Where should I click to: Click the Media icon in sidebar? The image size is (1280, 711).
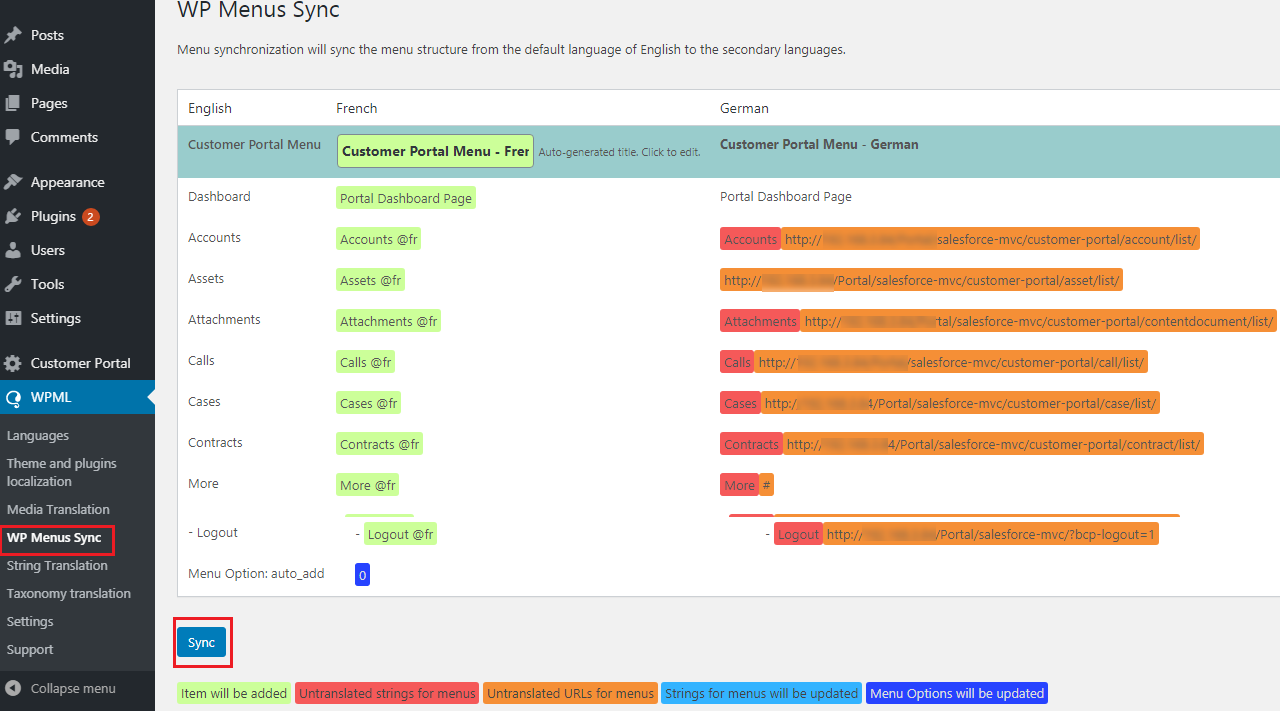pos(13,69)
